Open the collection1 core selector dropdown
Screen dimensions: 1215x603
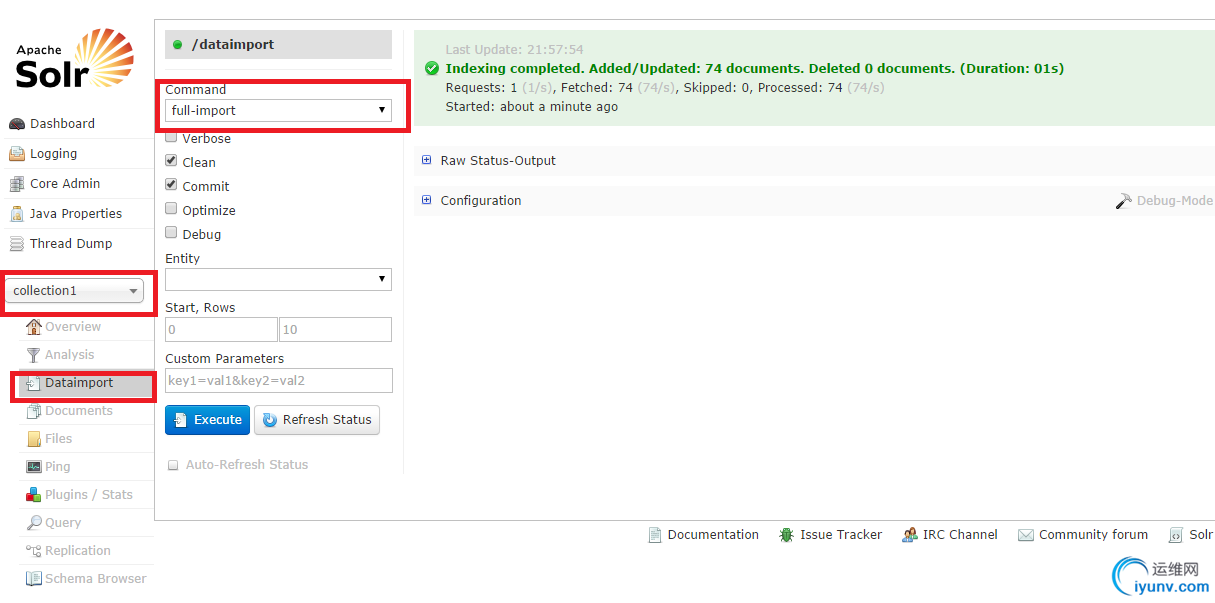point(76,291)
